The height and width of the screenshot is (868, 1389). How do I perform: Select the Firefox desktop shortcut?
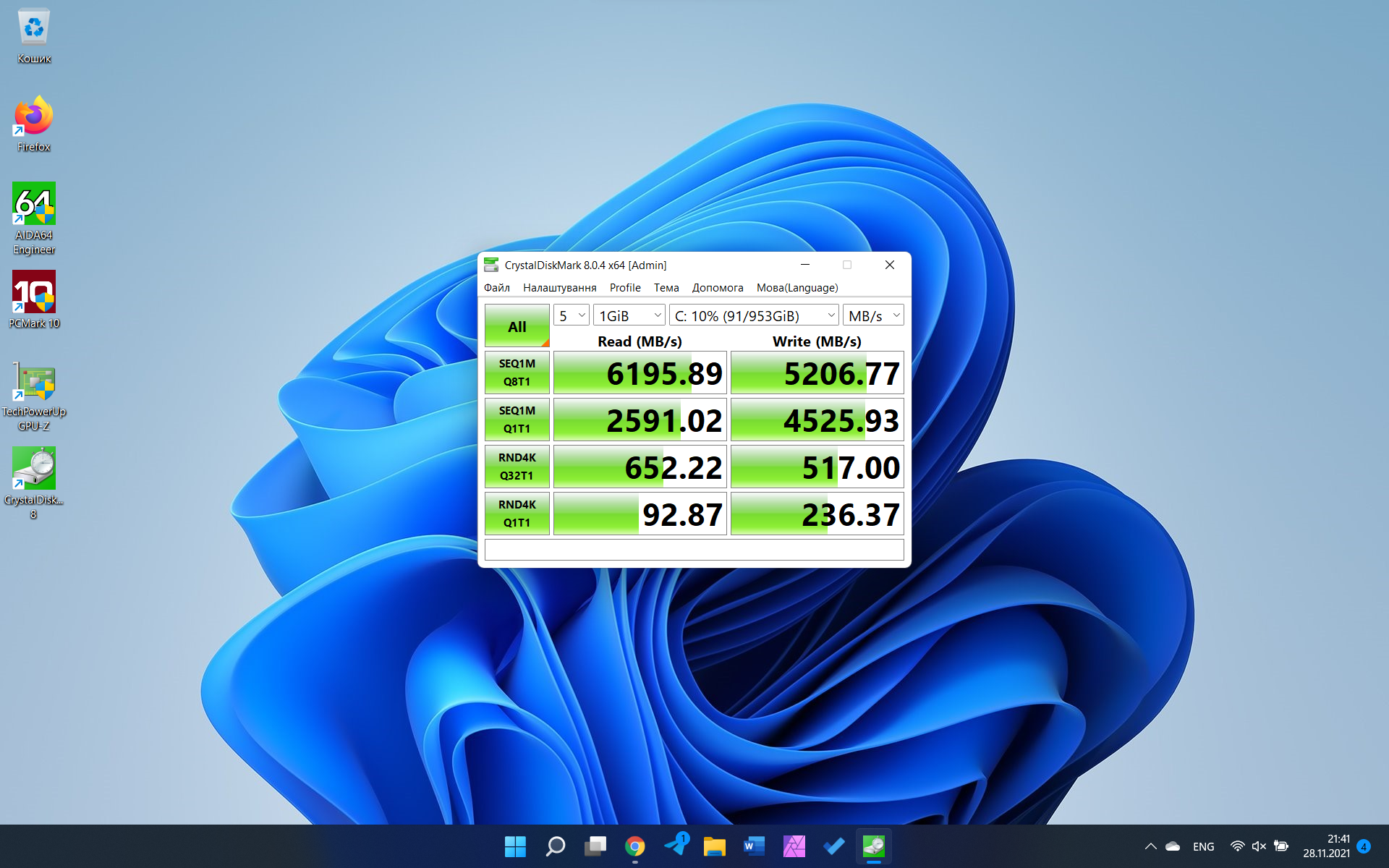coord(34,124)
